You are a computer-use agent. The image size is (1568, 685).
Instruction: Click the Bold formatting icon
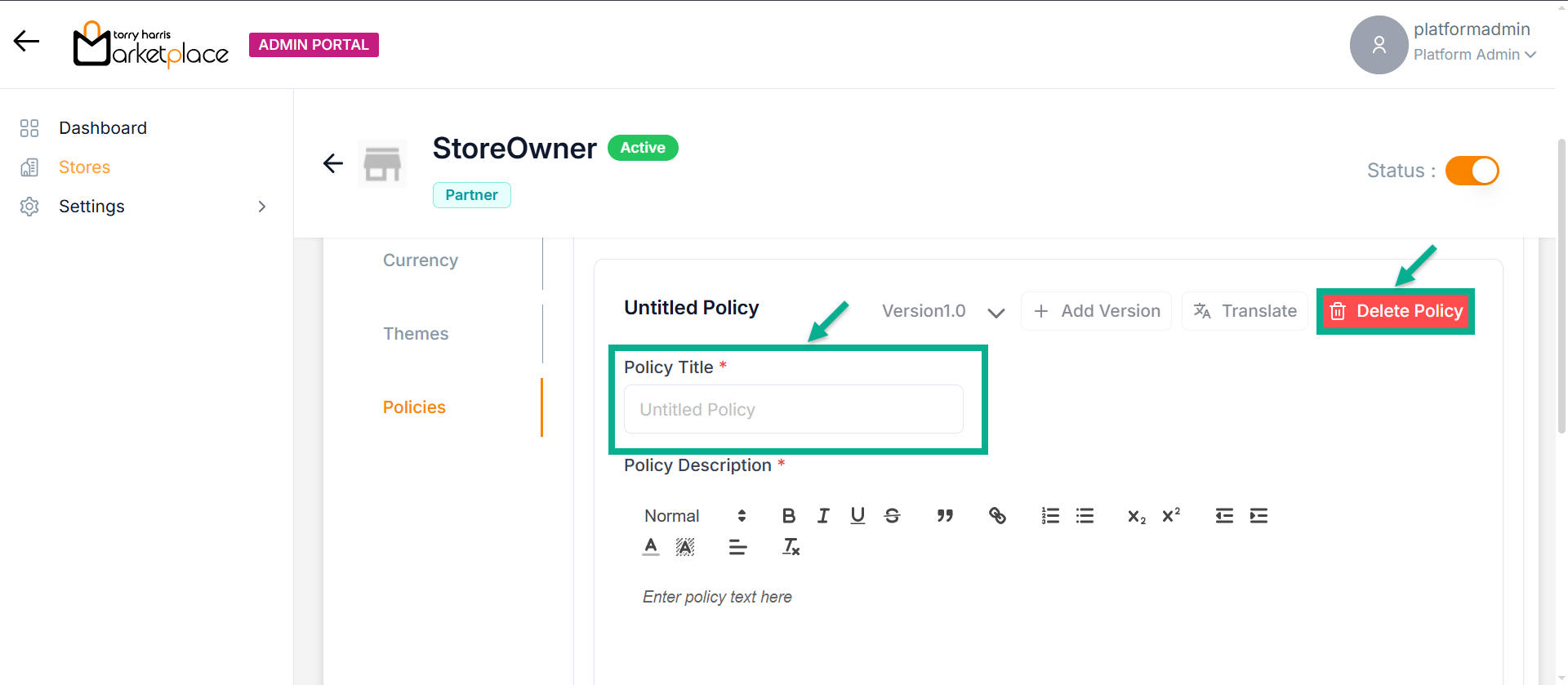coord(788,516)
